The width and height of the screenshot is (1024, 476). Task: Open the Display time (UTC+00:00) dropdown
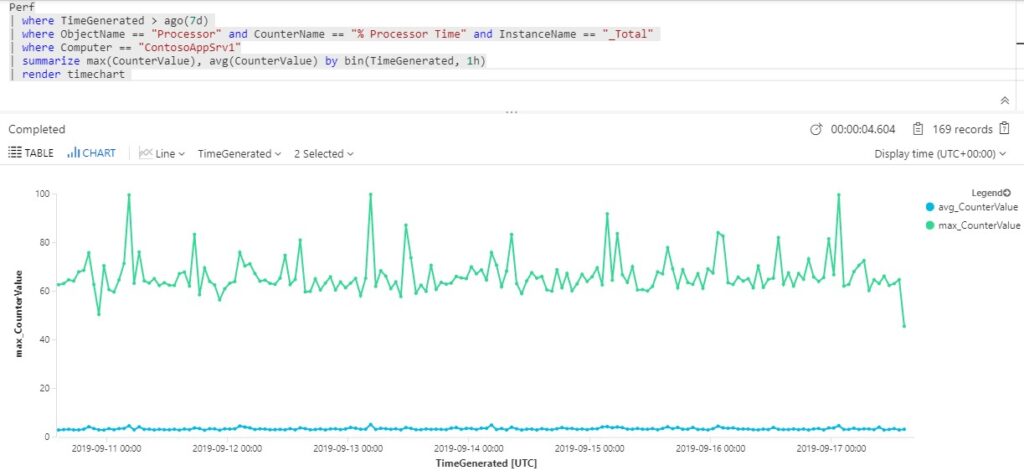tap(940, 154)
